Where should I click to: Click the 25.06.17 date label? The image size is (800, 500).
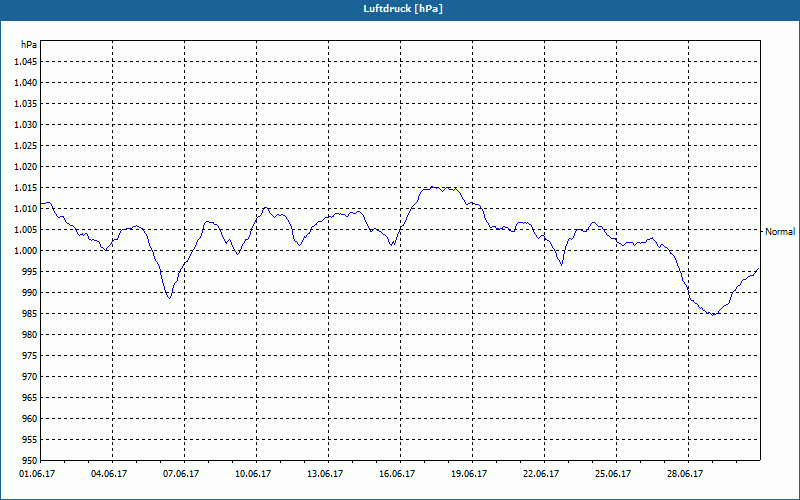pyautogui.click(x=612, y=474)
